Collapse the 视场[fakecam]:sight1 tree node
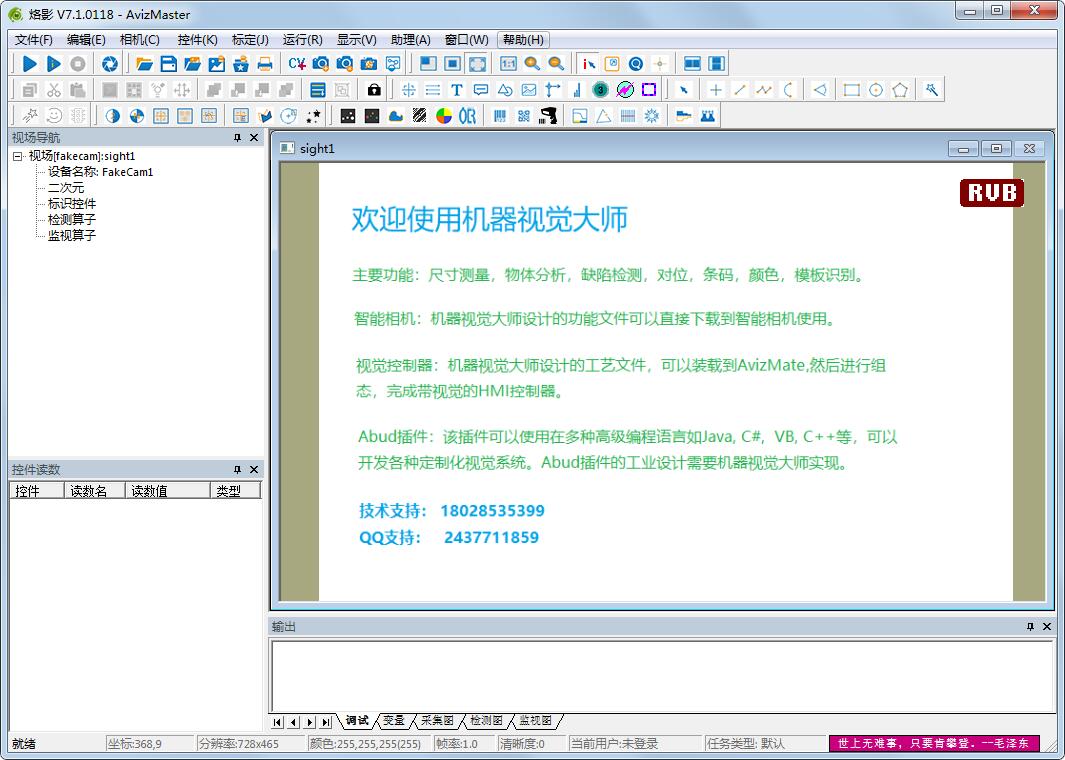 (18, 156)
